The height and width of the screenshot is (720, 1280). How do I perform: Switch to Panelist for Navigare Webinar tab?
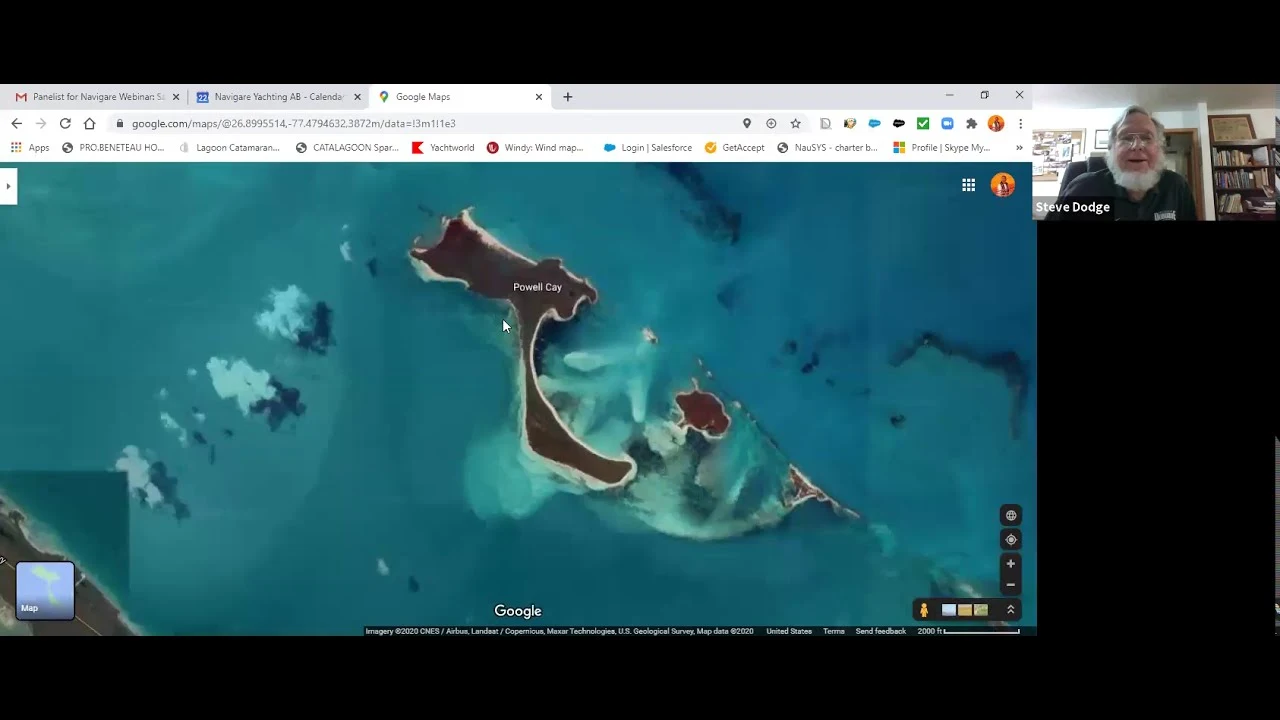(x=97, y=97)
